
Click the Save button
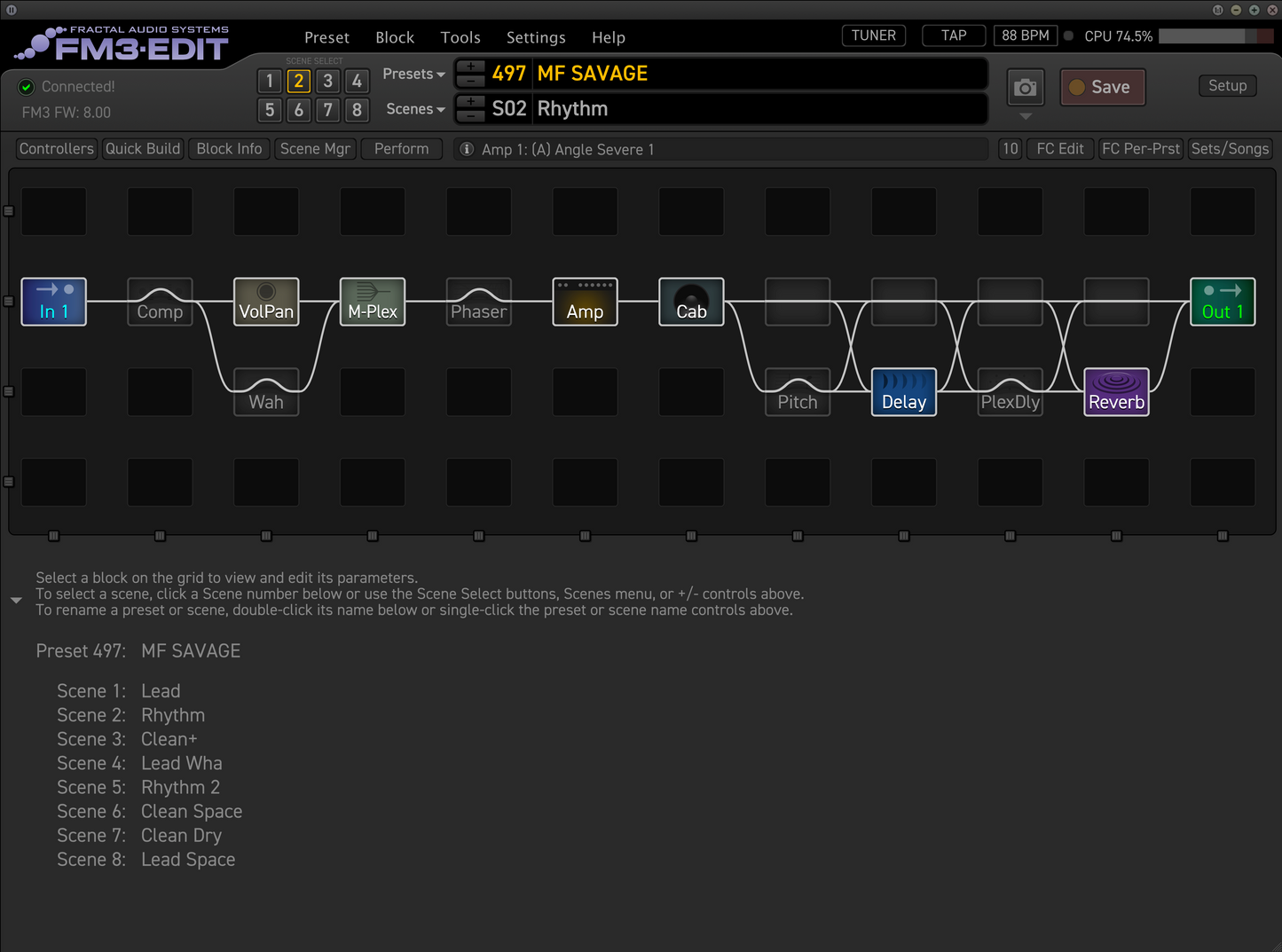click(1103, 87)
